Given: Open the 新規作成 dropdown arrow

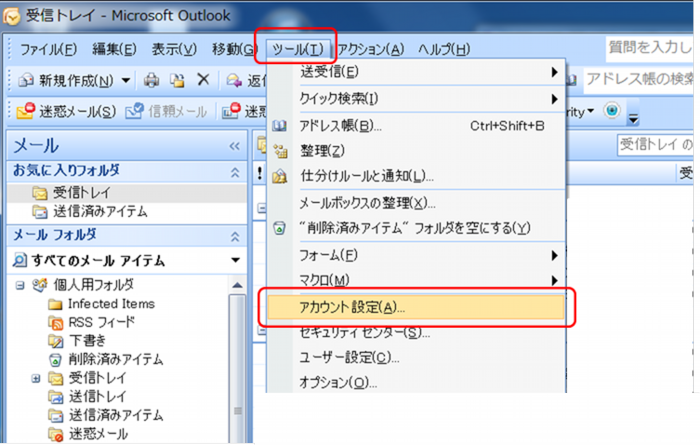Looking at the screenshot, I should pos(126,81).
